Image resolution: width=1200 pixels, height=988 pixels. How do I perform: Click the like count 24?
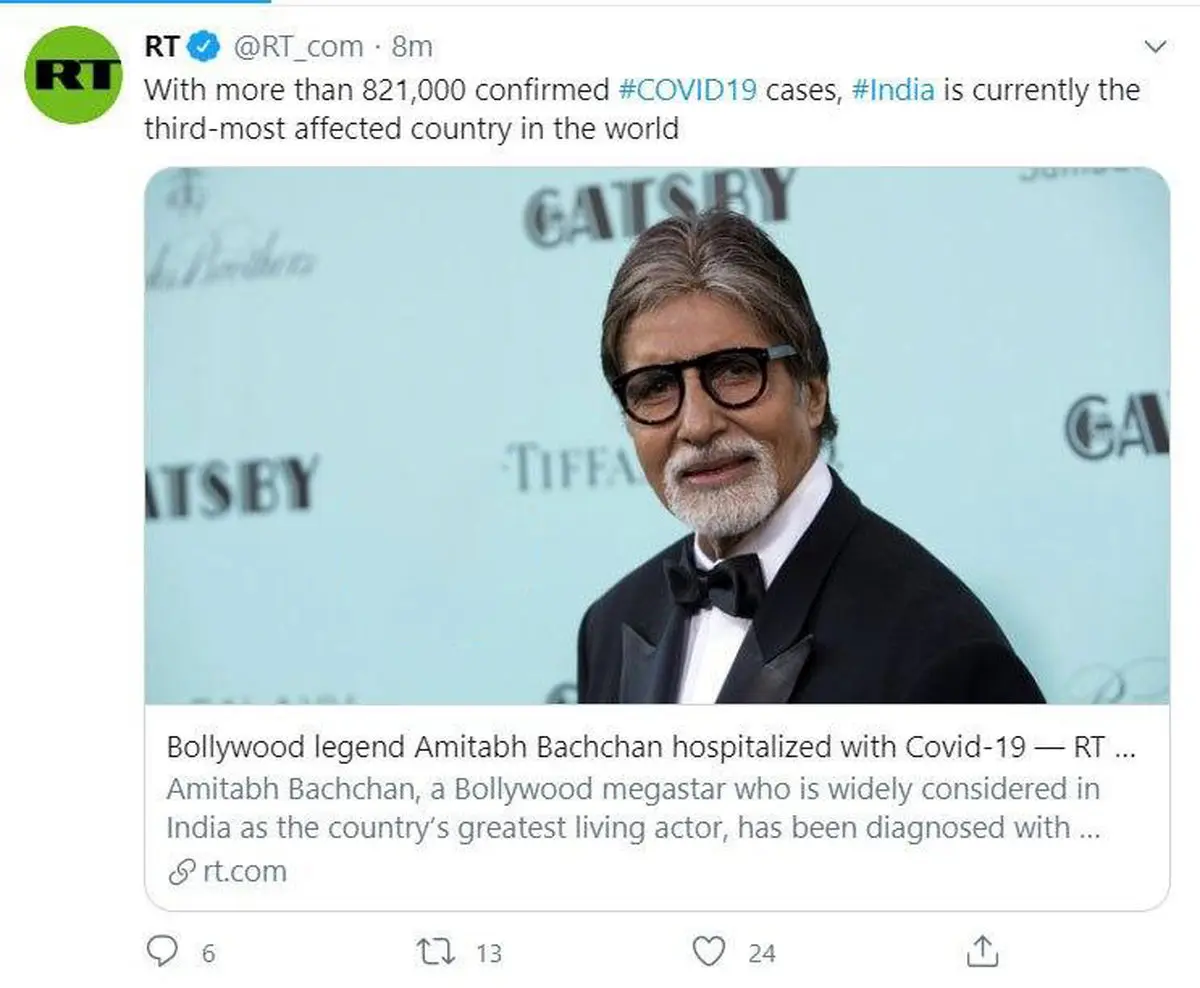click(762, 954)
